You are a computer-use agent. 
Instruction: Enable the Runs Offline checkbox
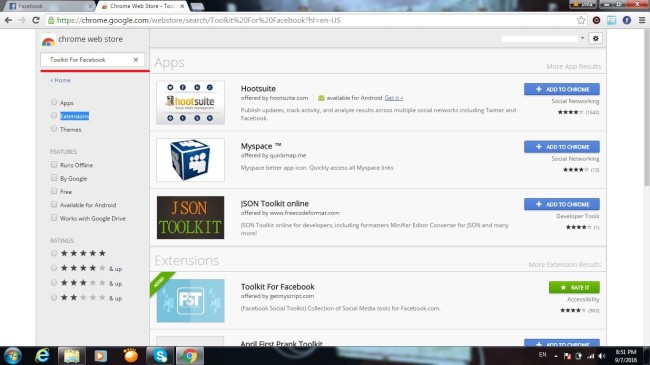pos(54,165)
